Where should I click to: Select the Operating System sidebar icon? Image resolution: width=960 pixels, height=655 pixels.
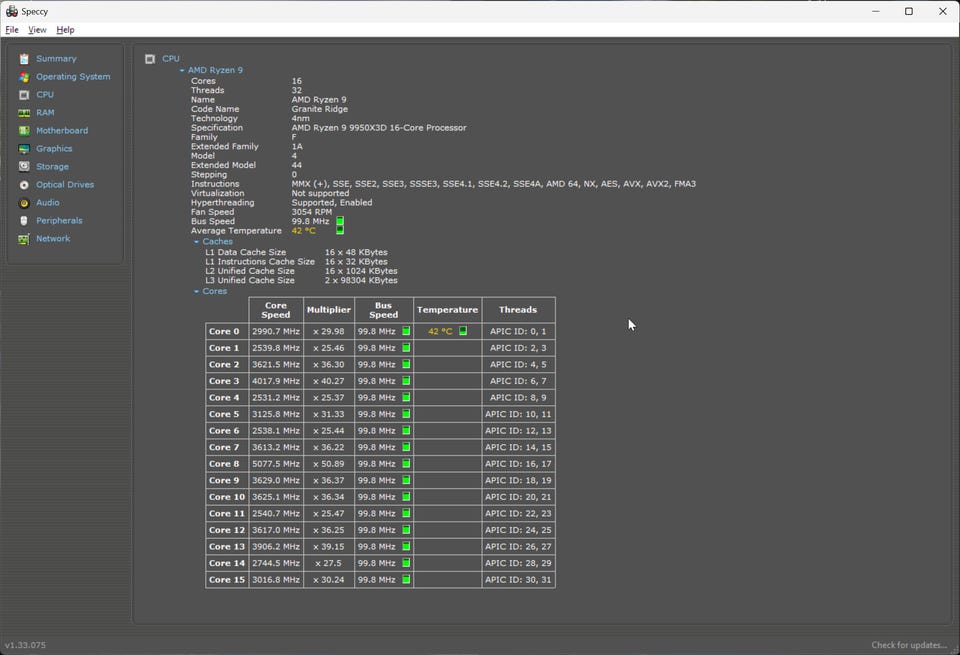24,77
